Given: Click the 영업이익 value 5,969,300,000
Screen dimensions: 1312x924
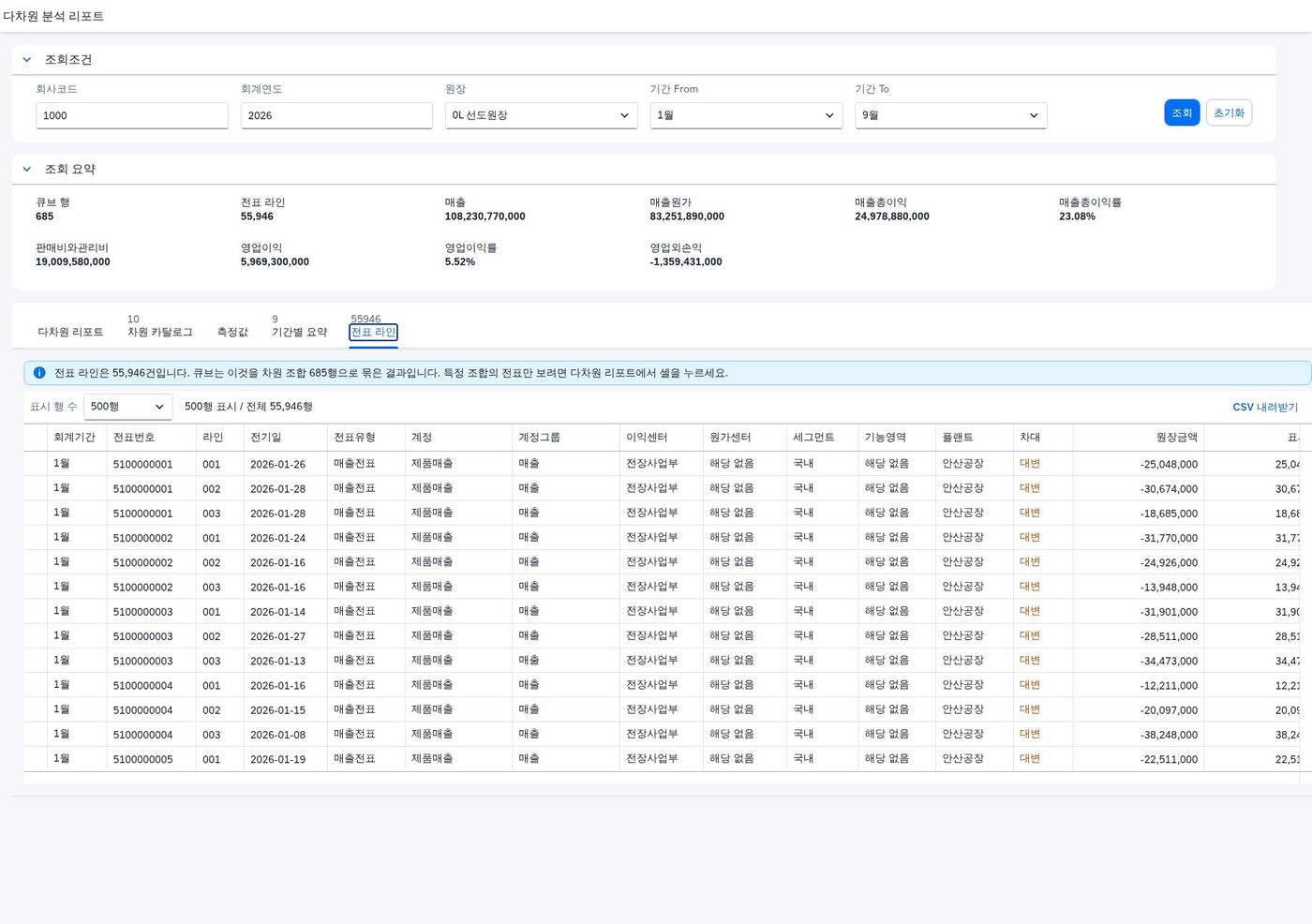Looking at the screenshot, I should pos(275,262).
